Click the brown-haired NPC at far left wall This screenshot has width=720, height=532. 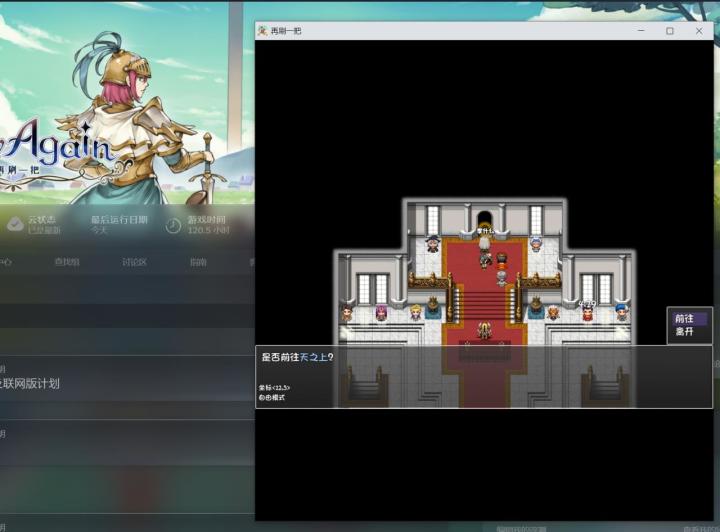pyautogui.click(x=347, y=313)
